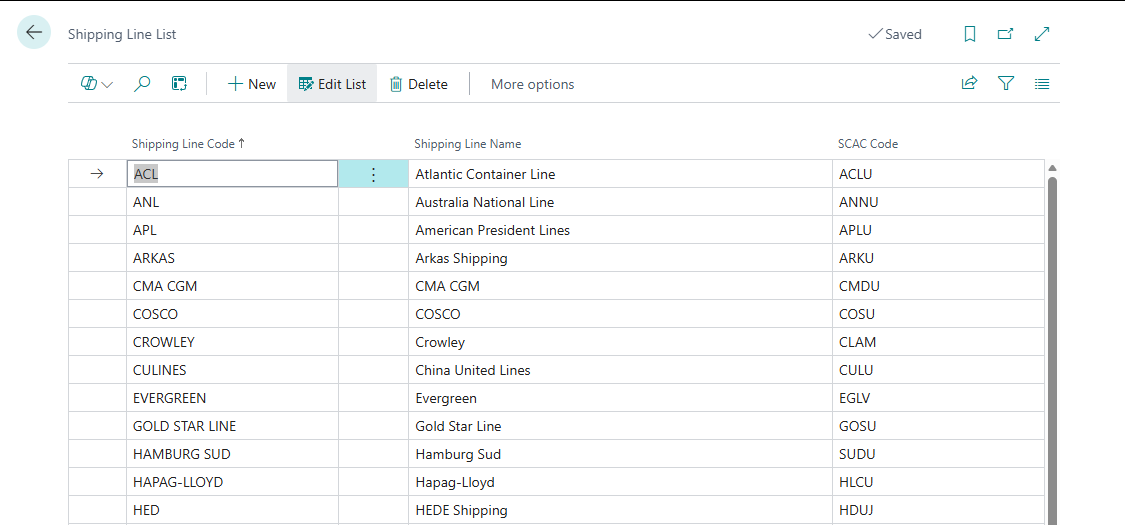Image resolution: width=1125 pixels, height=525 pixels.
Task: Click American President Lines name cell
Action: pos(621,230)
